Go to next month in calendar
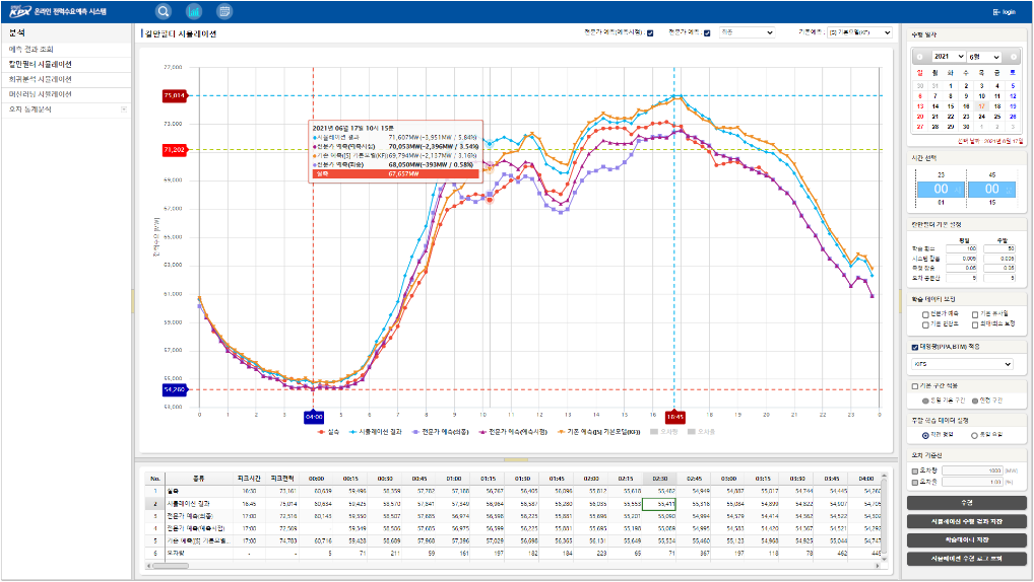Image resolution: width=1034 pixels, height=582 pixels. pos(1016,57)
